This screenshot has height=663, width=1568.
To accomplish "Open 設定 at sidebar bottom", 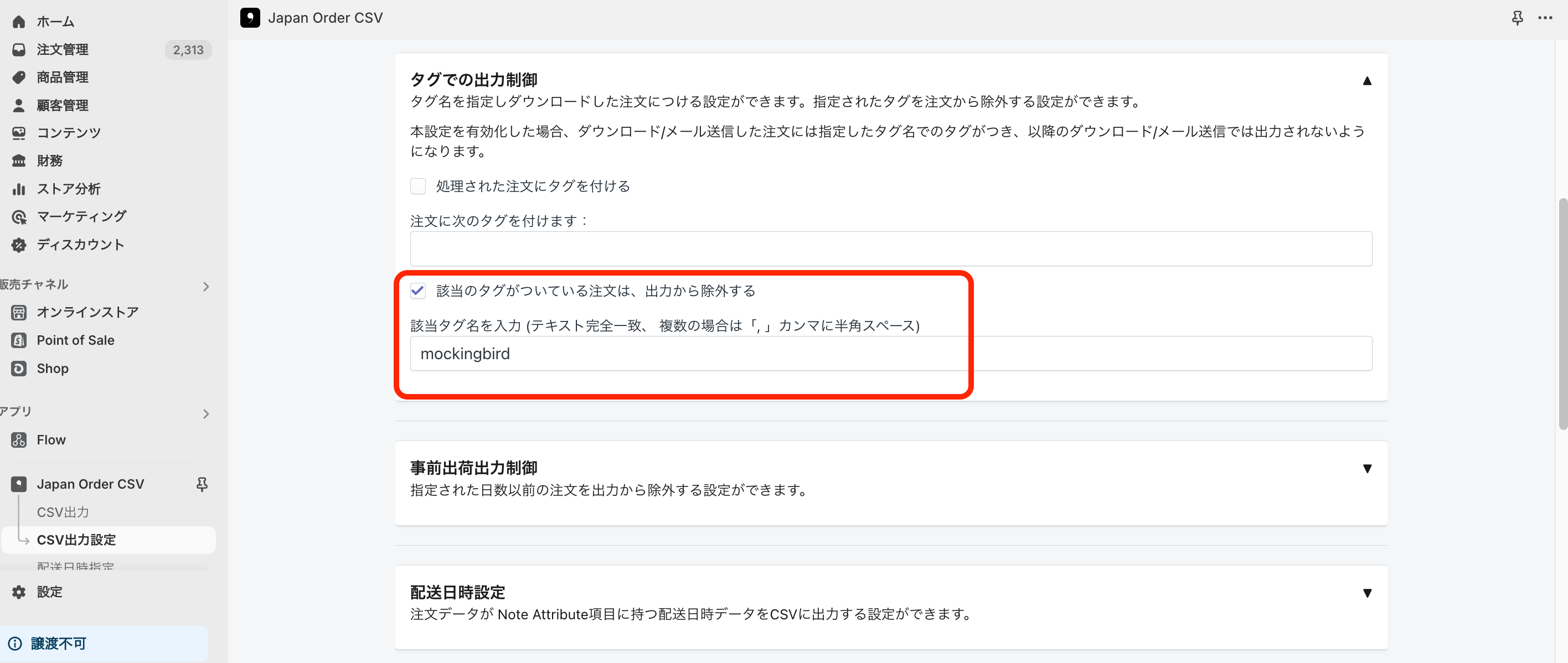I will coord(49,592).
